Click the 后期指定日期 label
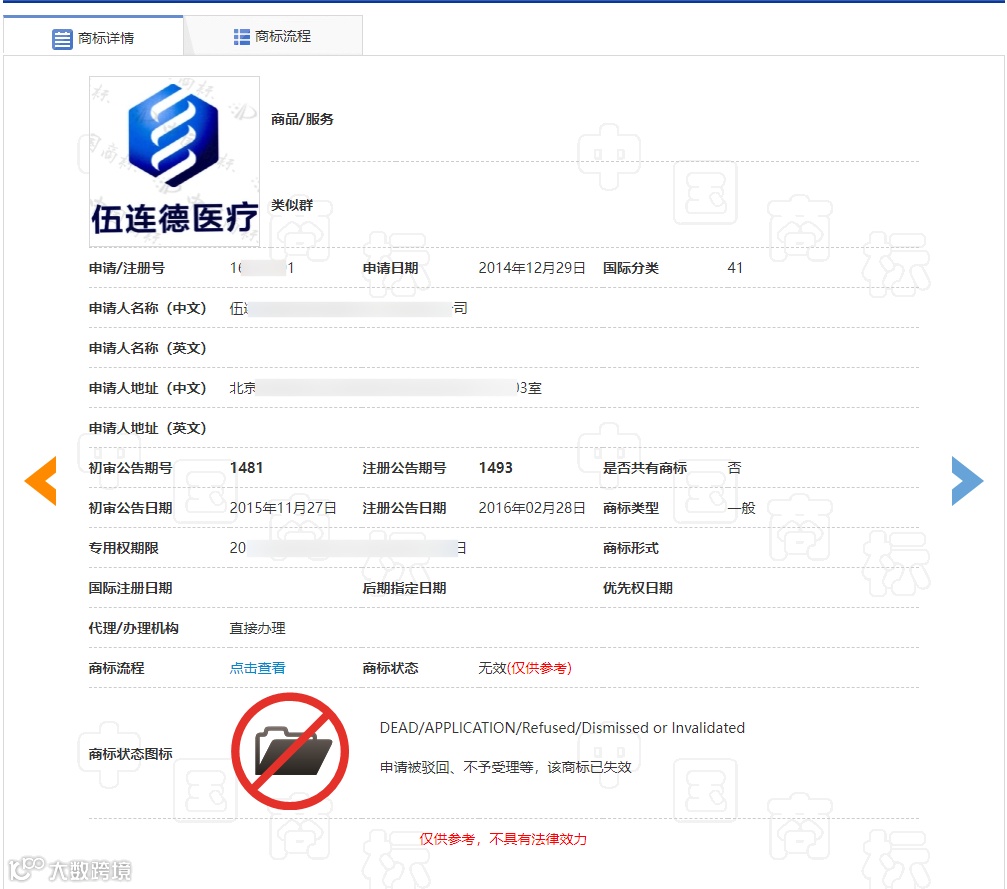 click(x=404, y=588)
